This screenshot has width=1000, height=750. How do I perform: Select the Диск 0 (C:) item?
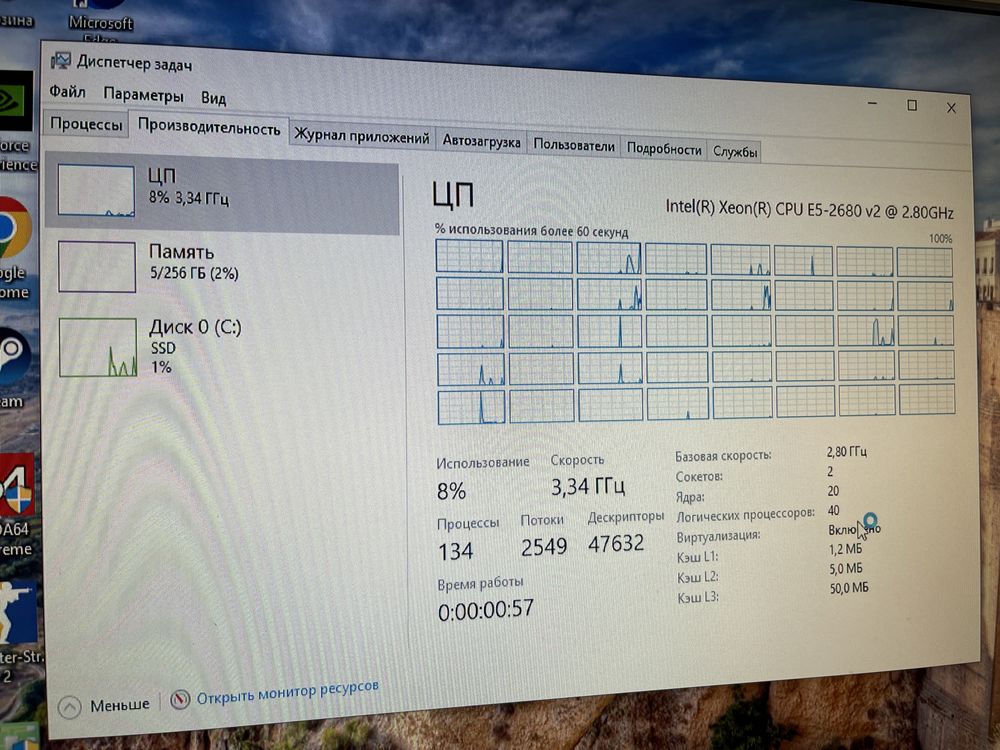(x=222, y=347)
